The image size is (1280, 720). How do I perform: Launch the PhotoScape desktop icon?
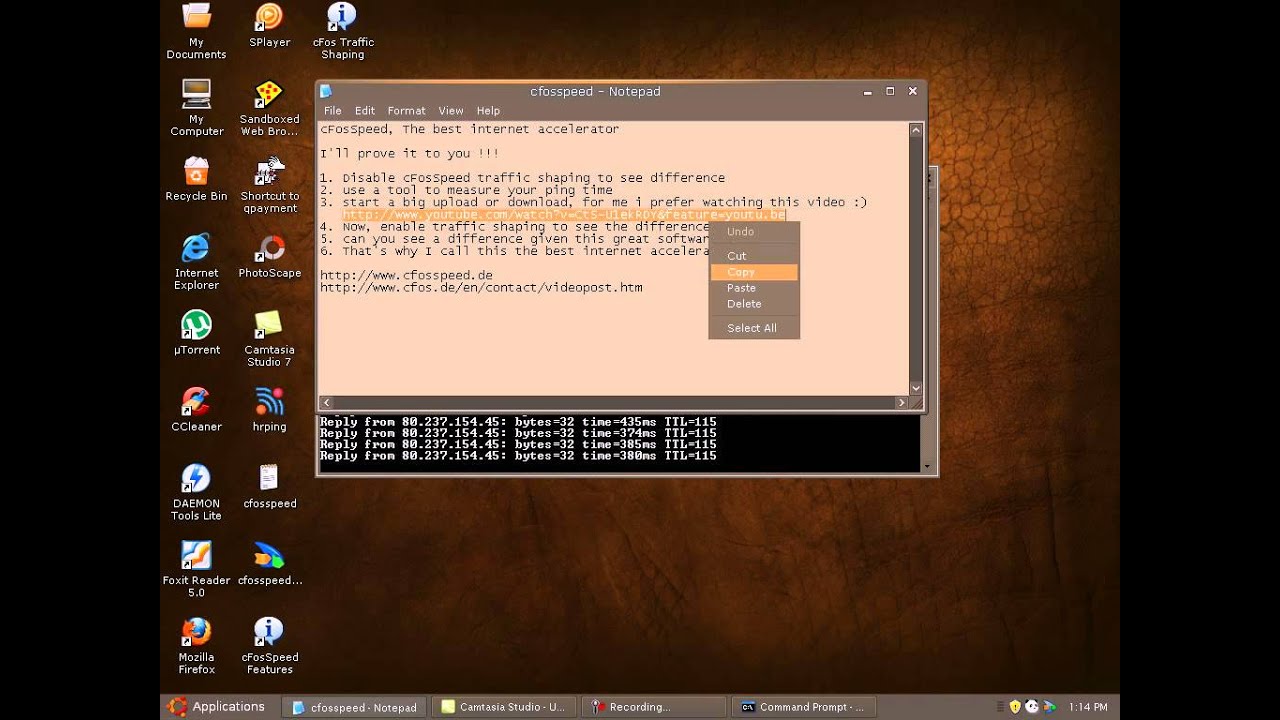pyautogui.click(x=269, y=256)
